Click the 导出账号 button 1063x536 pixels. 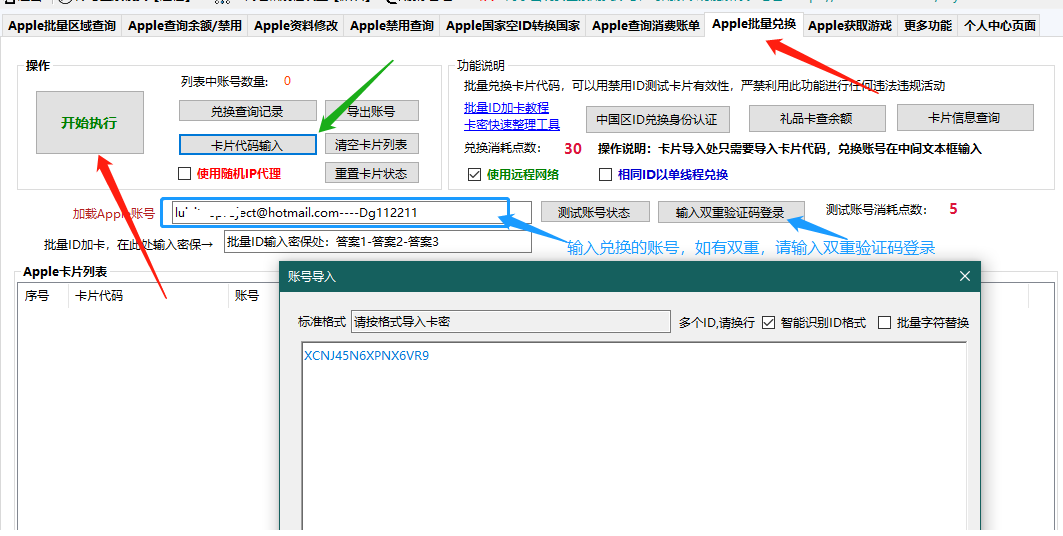coord(372,111)
